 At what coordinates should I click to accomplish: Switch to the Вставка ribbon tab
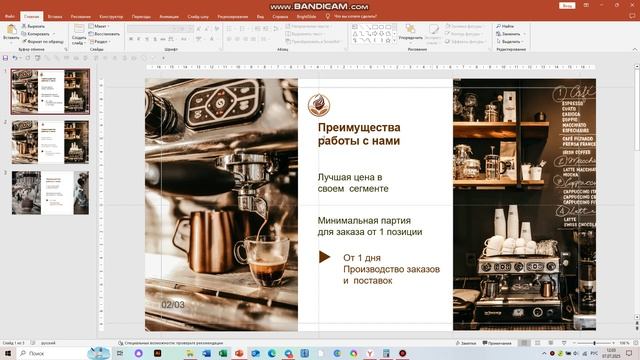click(x=55, y=17)
